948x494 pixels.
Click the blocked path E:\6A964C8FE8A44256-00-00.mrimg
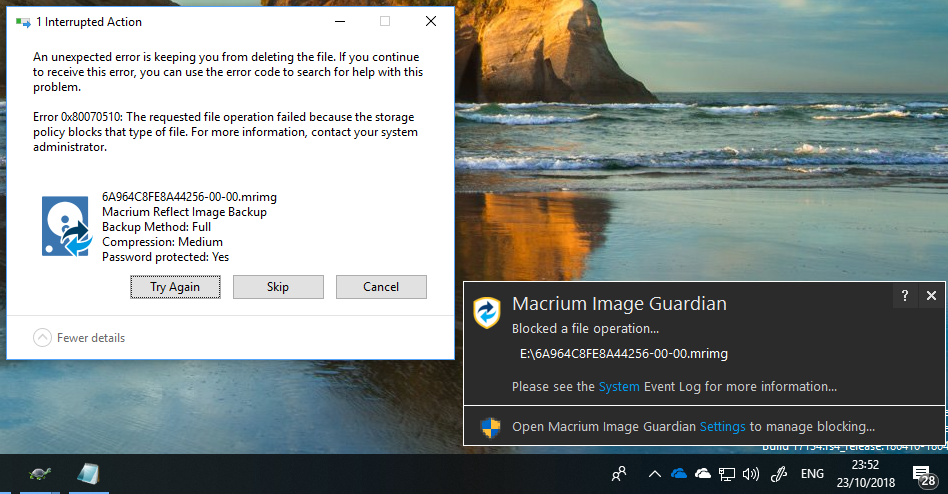[624, 354]
